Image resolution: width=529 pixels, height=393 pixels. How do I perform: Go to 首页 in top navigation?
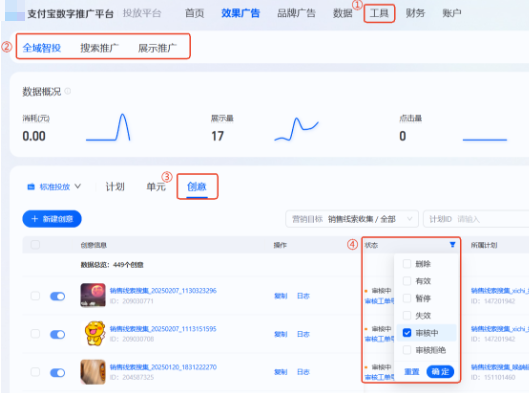(x=195, y=13)
